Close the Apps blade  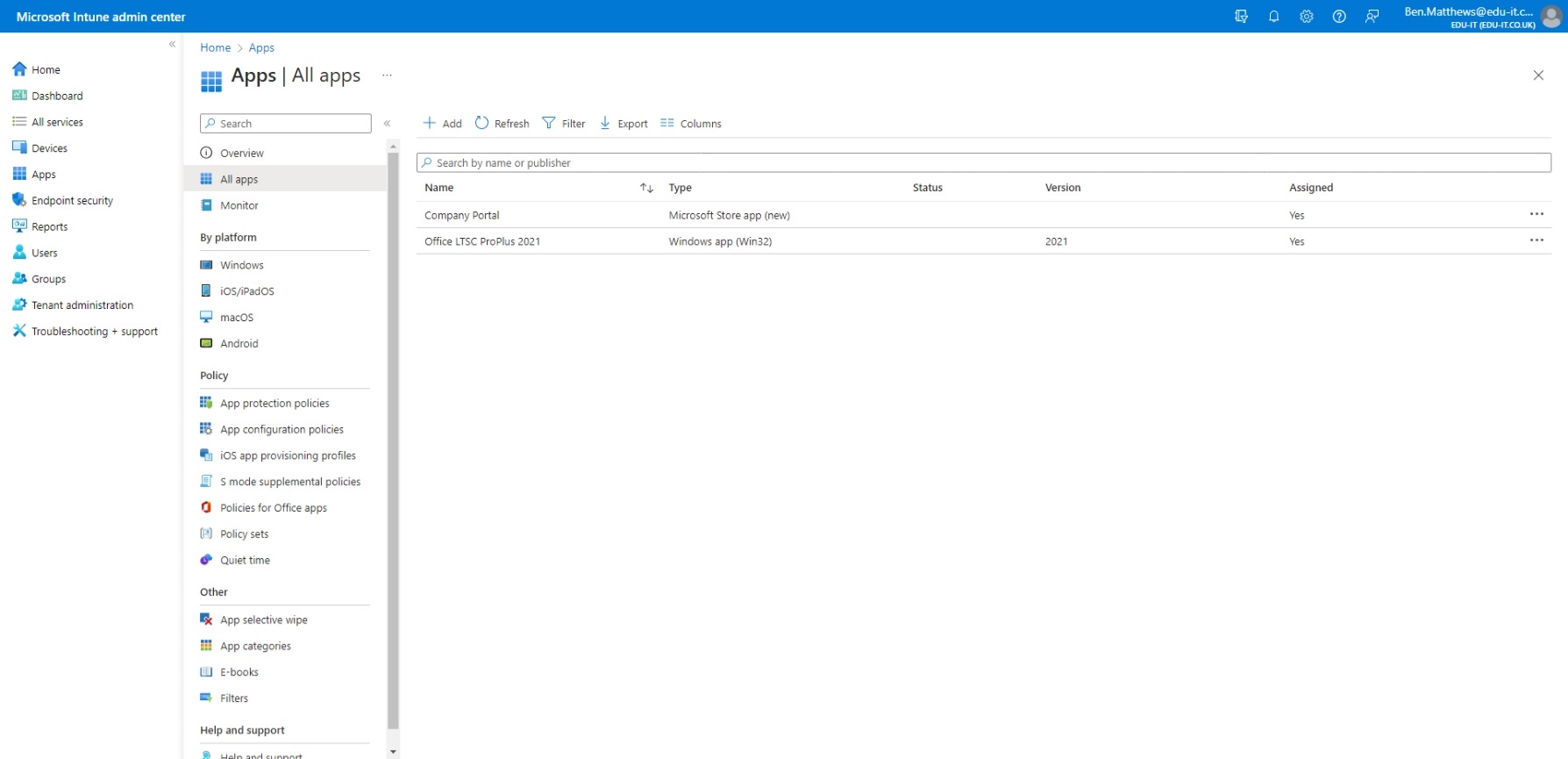pos(1538,75)
